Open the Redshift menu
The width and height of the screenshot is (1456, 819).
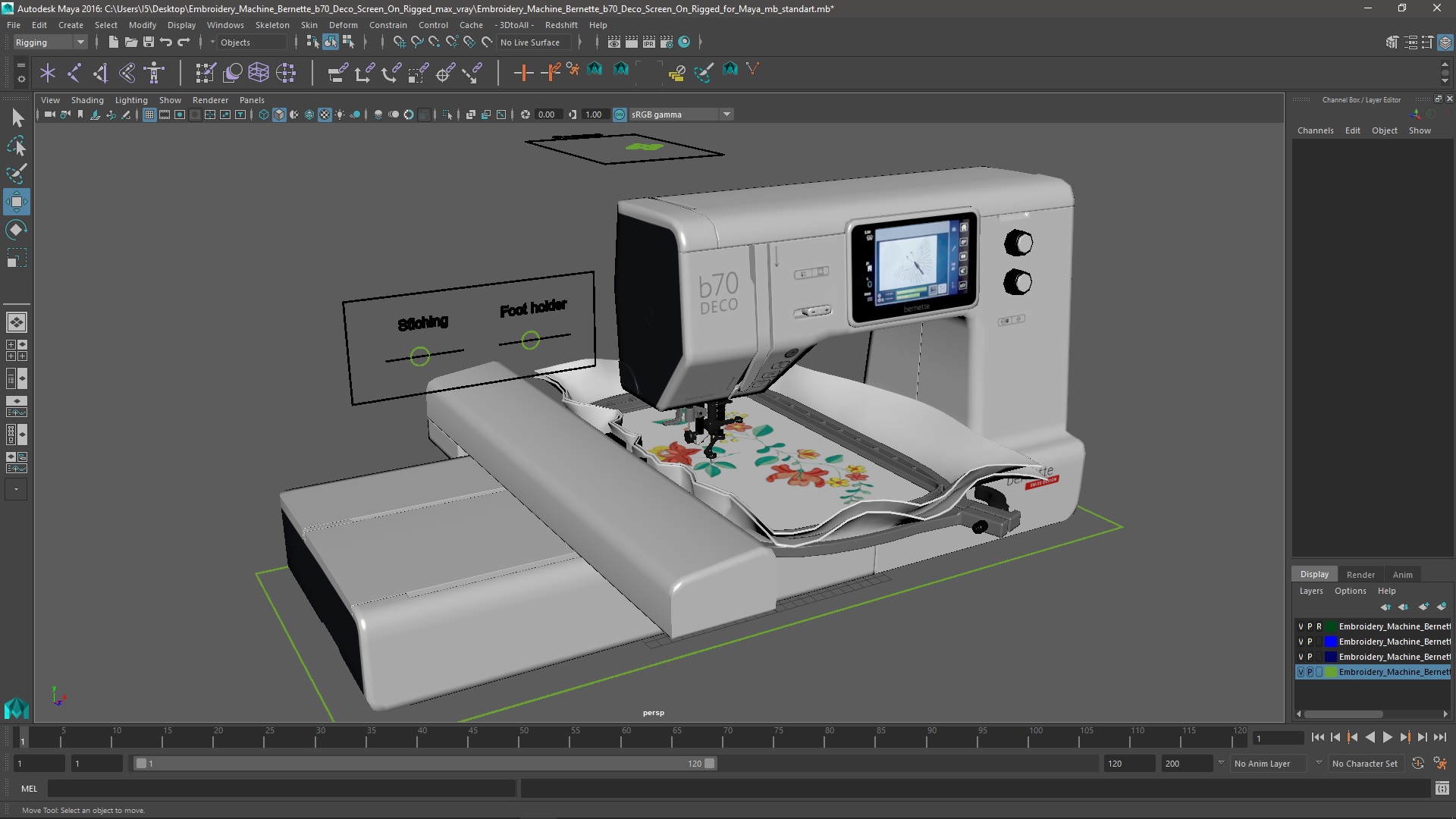pyautogui.click(x=561, y=25)
